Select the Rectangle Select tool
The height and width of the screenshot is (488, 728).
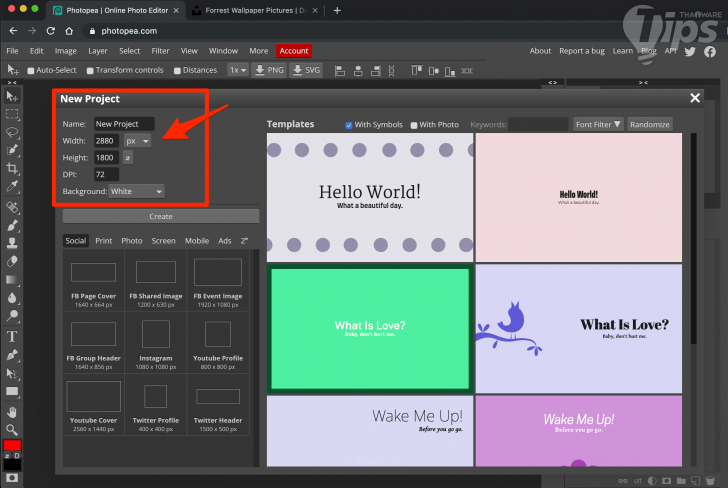point(12,114)
